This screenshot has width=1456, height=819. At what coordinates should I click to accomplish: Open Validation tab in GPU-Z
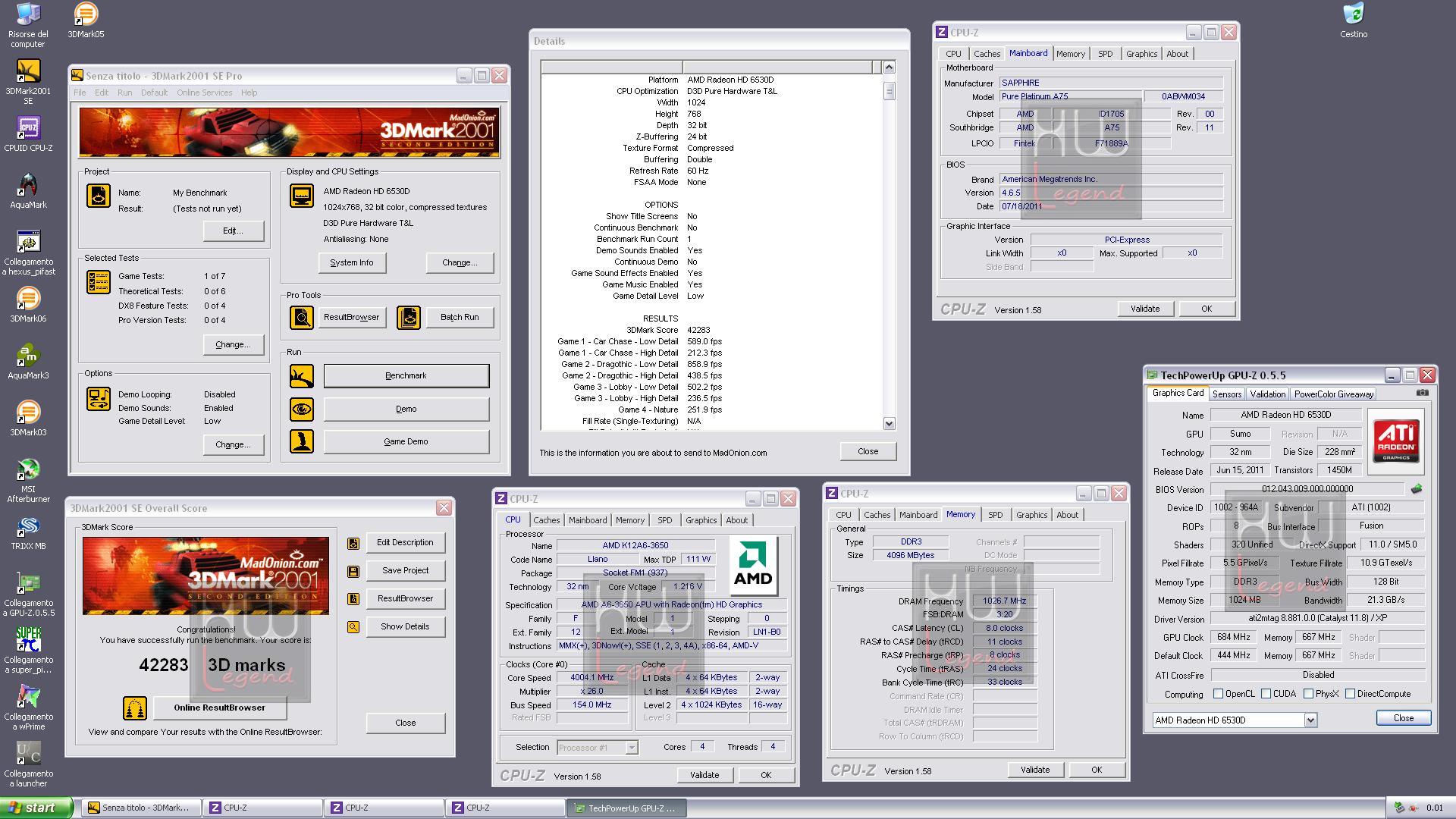click(x=1267, y=394)
